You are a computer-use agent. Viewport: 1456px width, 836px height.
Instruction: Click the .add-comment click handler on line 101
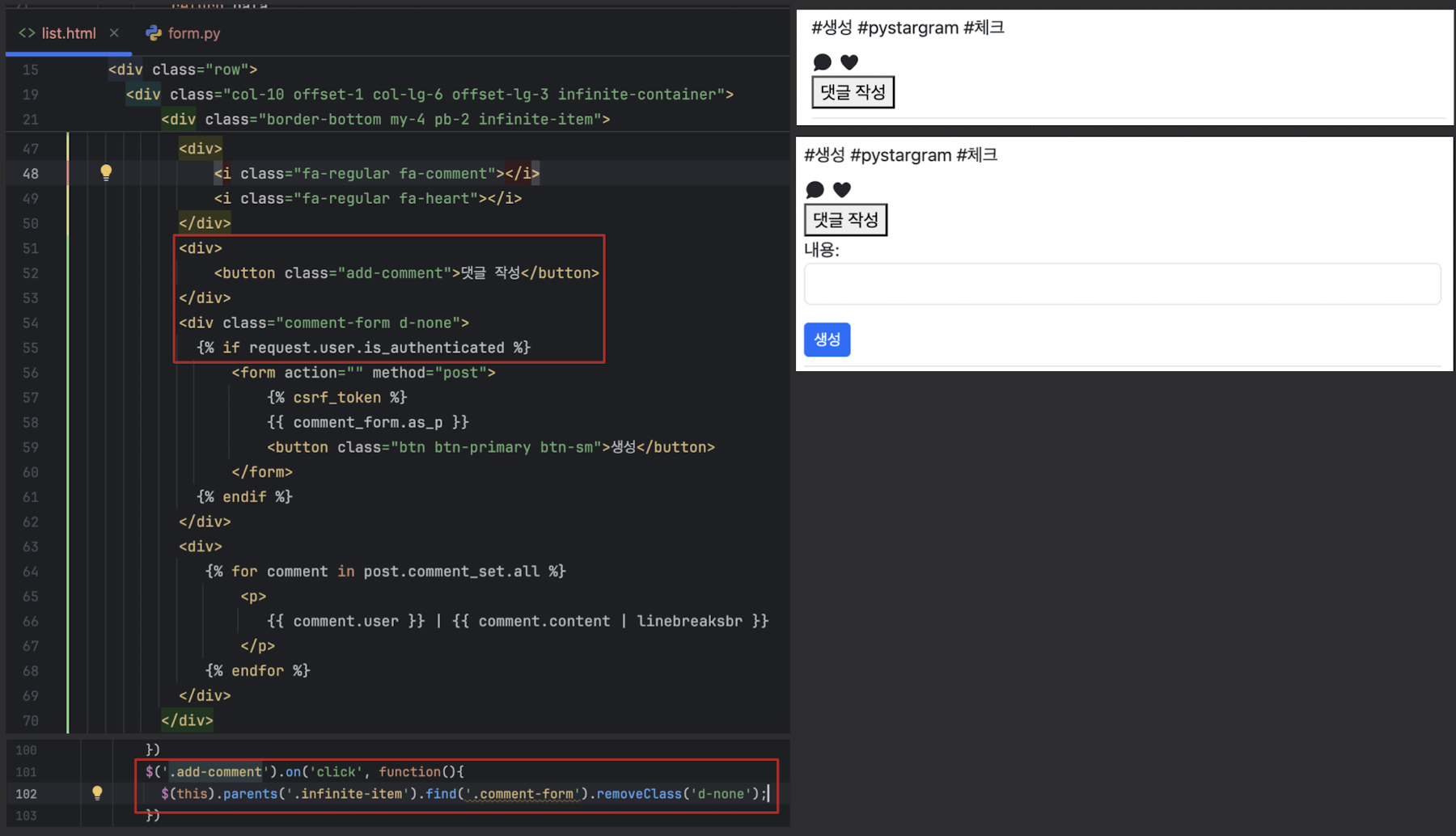tap(304, 772)
